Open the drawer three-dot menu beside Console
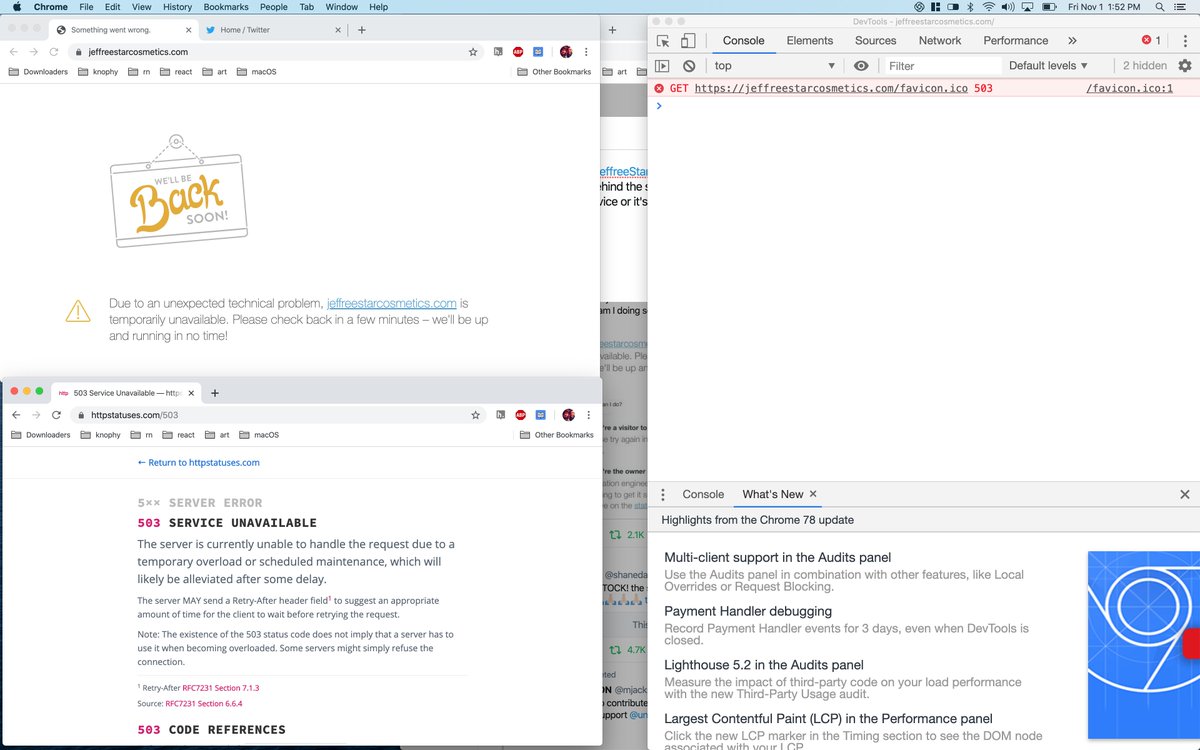The width and height of the screenshot is (1200, 750). point(662,494)
